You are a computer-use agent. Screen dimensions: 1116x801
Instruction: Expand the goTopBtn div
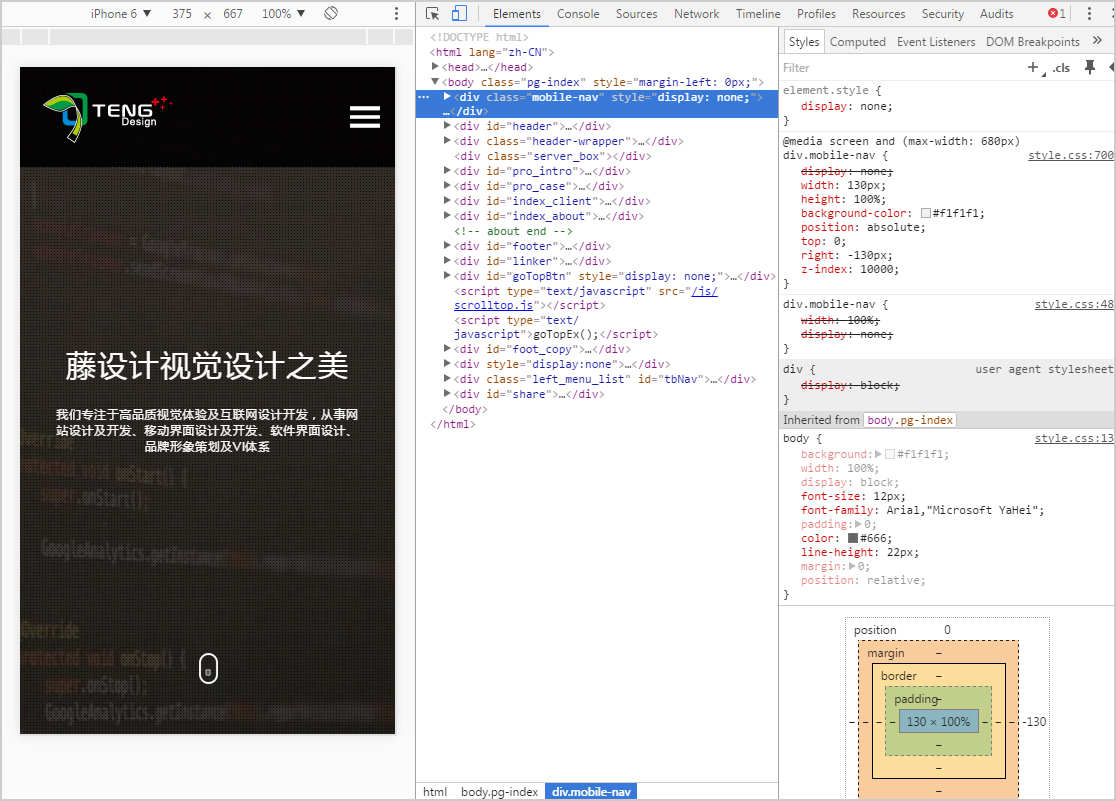click(447, 276)
